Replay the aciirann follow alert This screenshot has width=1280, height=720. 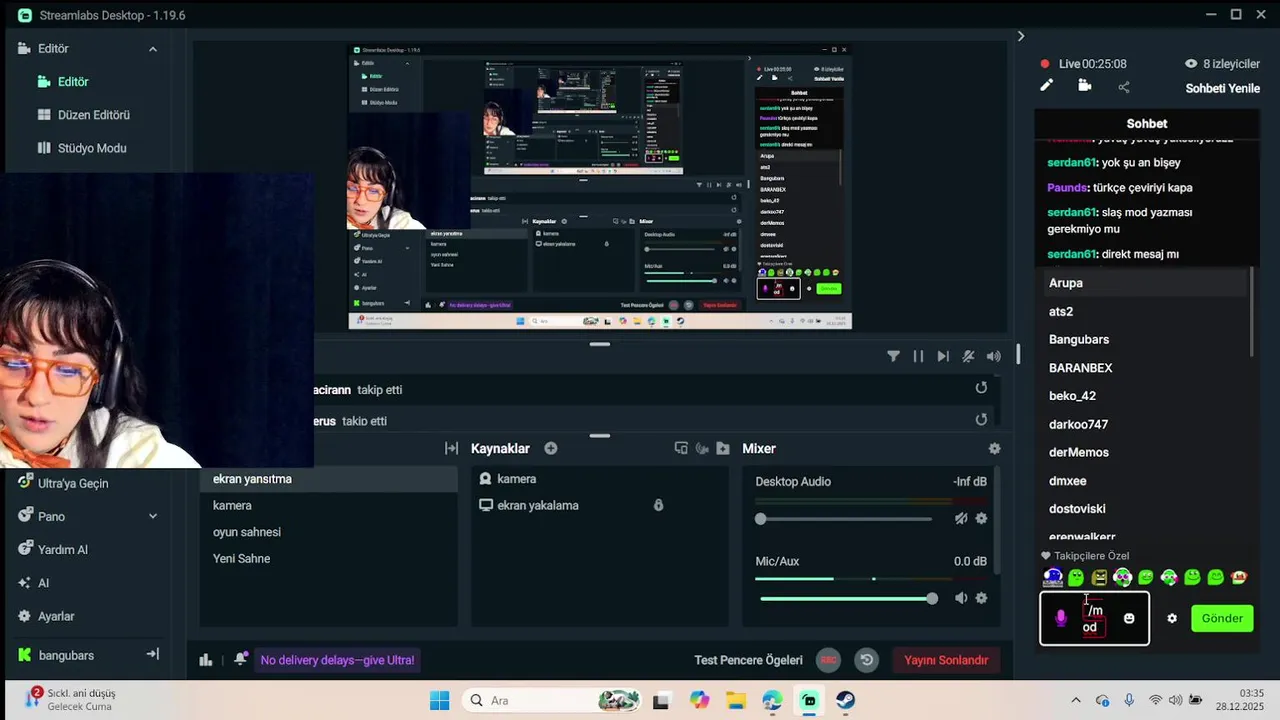click(981, 388)
